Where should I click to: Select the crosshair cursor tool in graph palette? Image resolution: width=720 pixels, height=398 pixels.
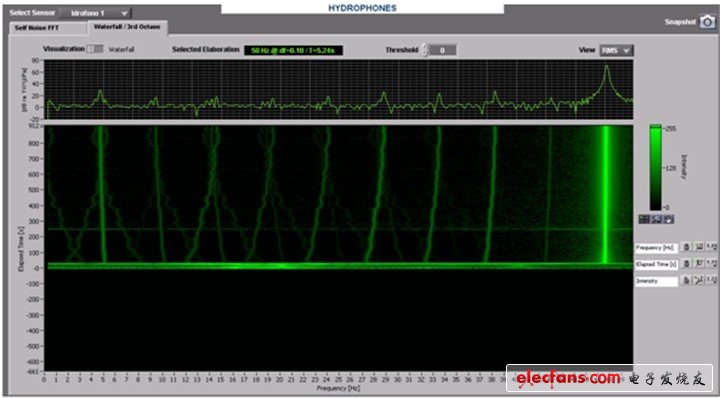click(644, 219)
